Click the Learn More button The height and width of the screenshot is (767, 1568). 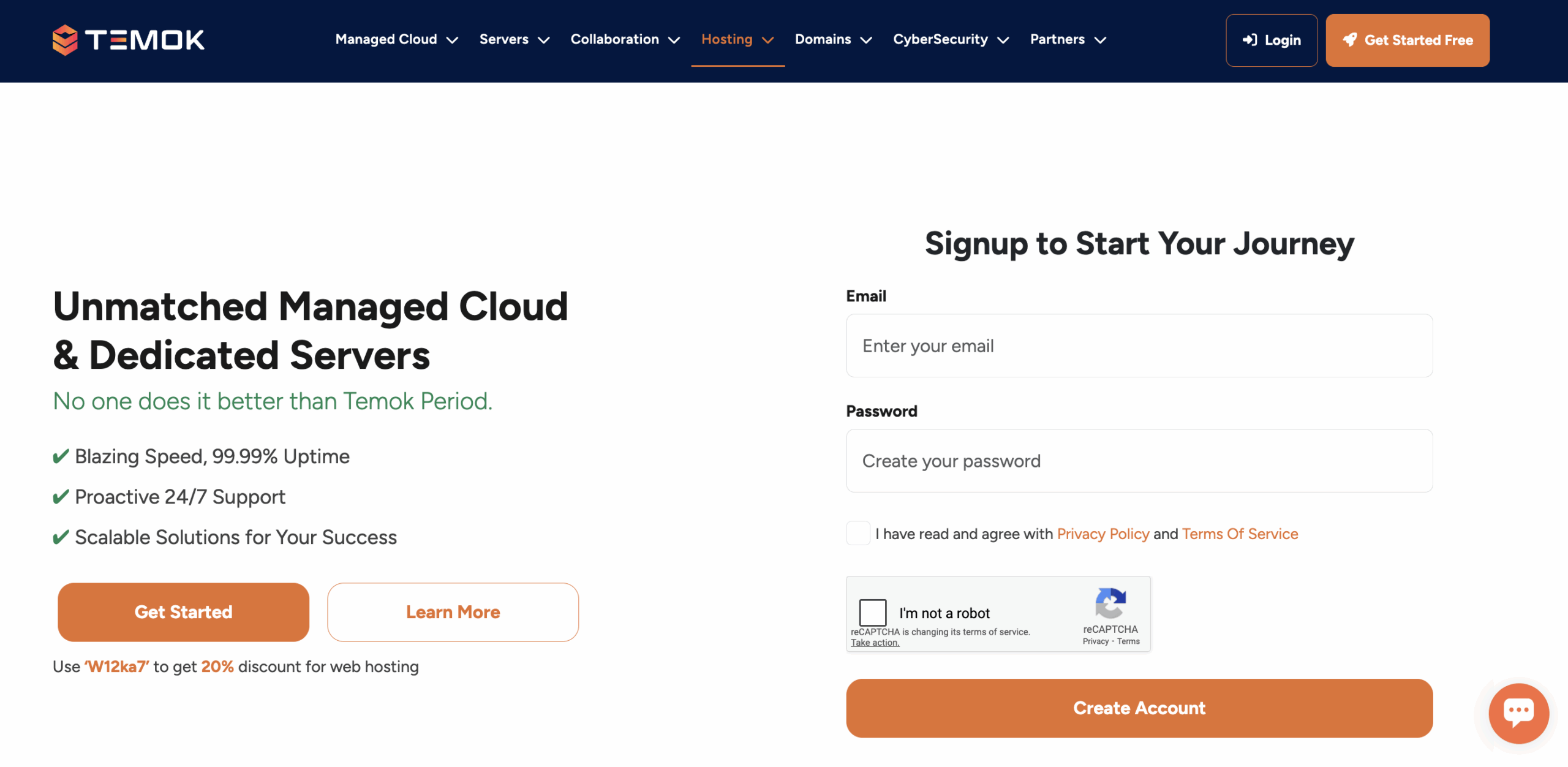pyautogui.click(x=453, y=612)
